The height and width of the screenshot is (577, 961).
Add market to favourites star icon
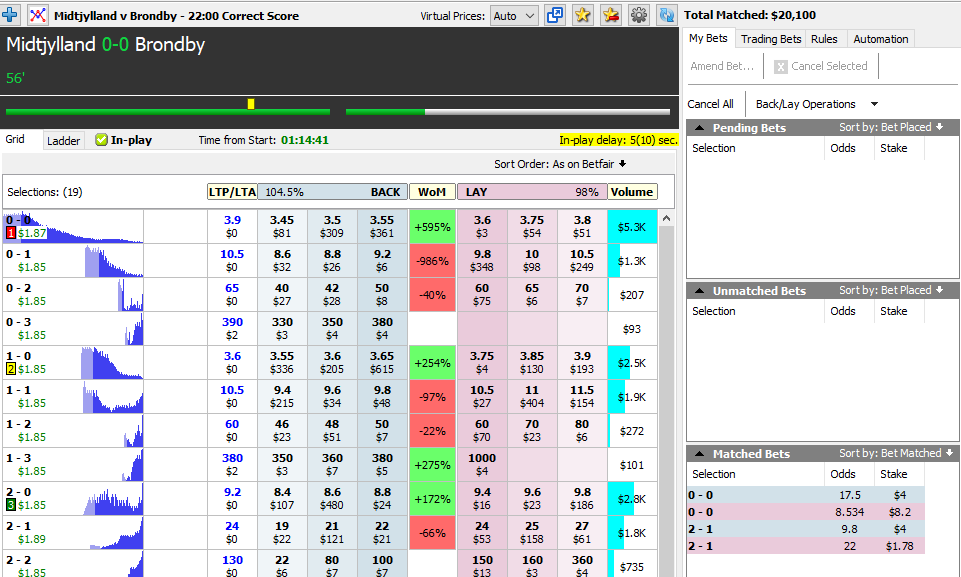(x=582, y=15)
